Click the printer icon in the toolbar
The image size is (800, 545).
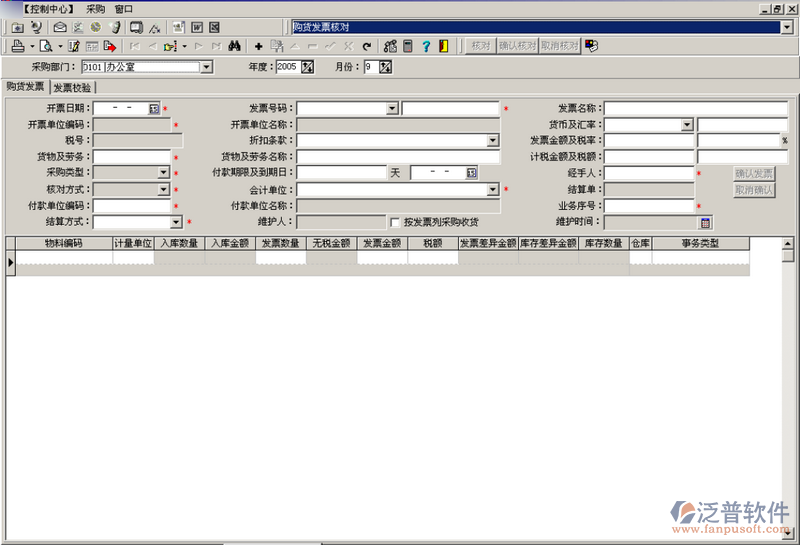tap(17, 46)
